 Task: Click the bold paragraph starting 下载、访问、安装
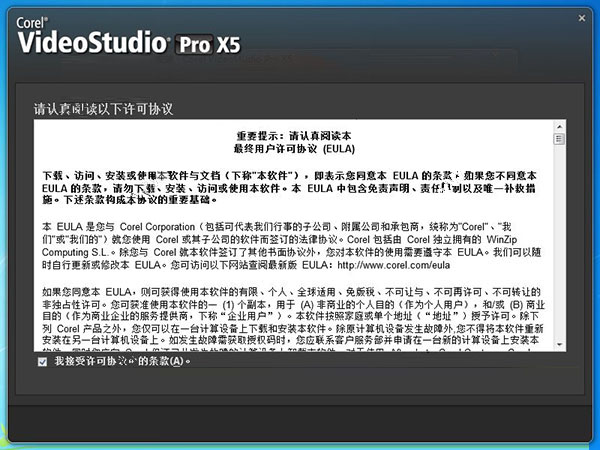tap(289, 188)
